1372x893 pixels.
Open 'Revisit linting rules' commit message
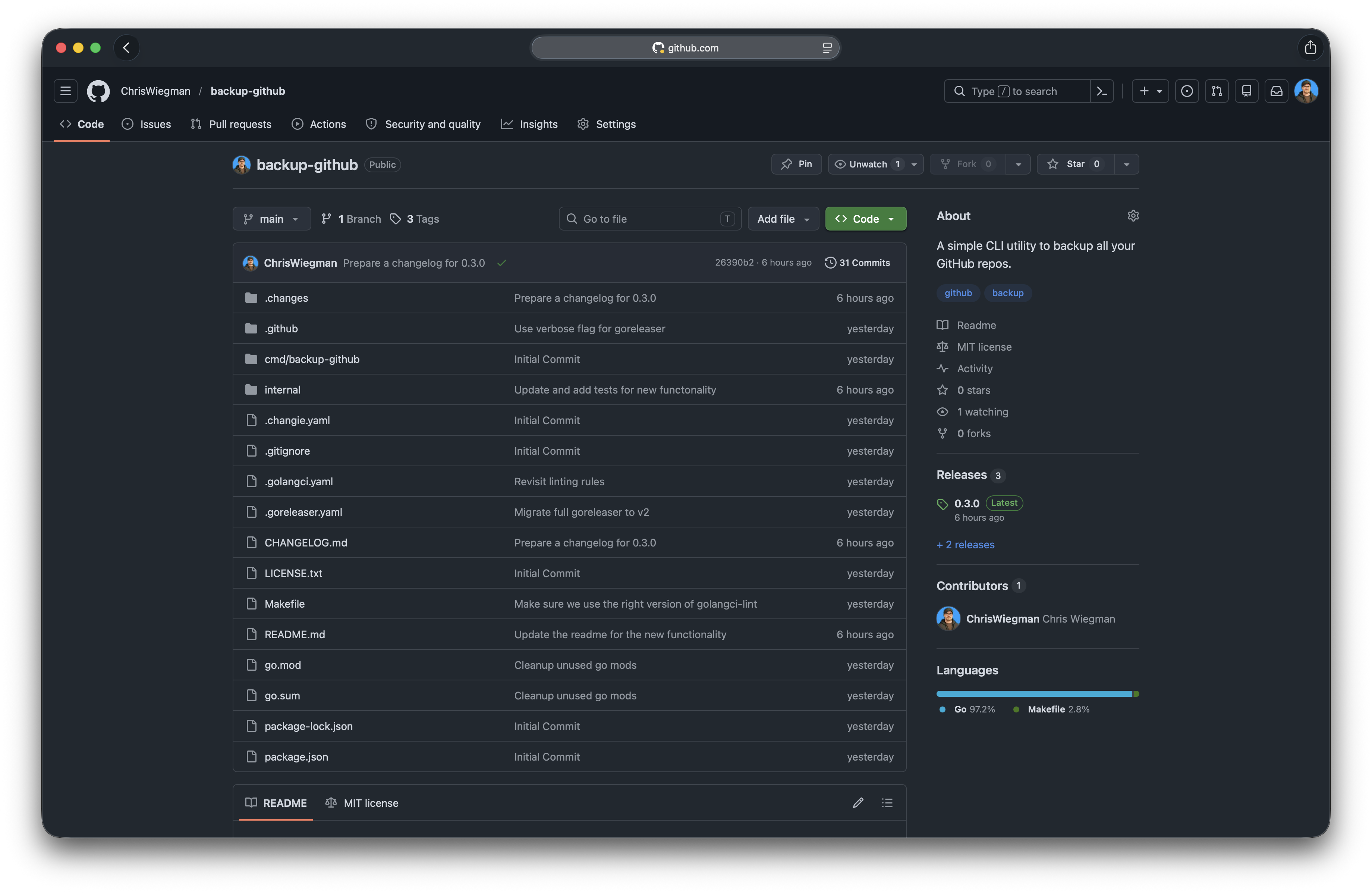[x=559, y=482]
